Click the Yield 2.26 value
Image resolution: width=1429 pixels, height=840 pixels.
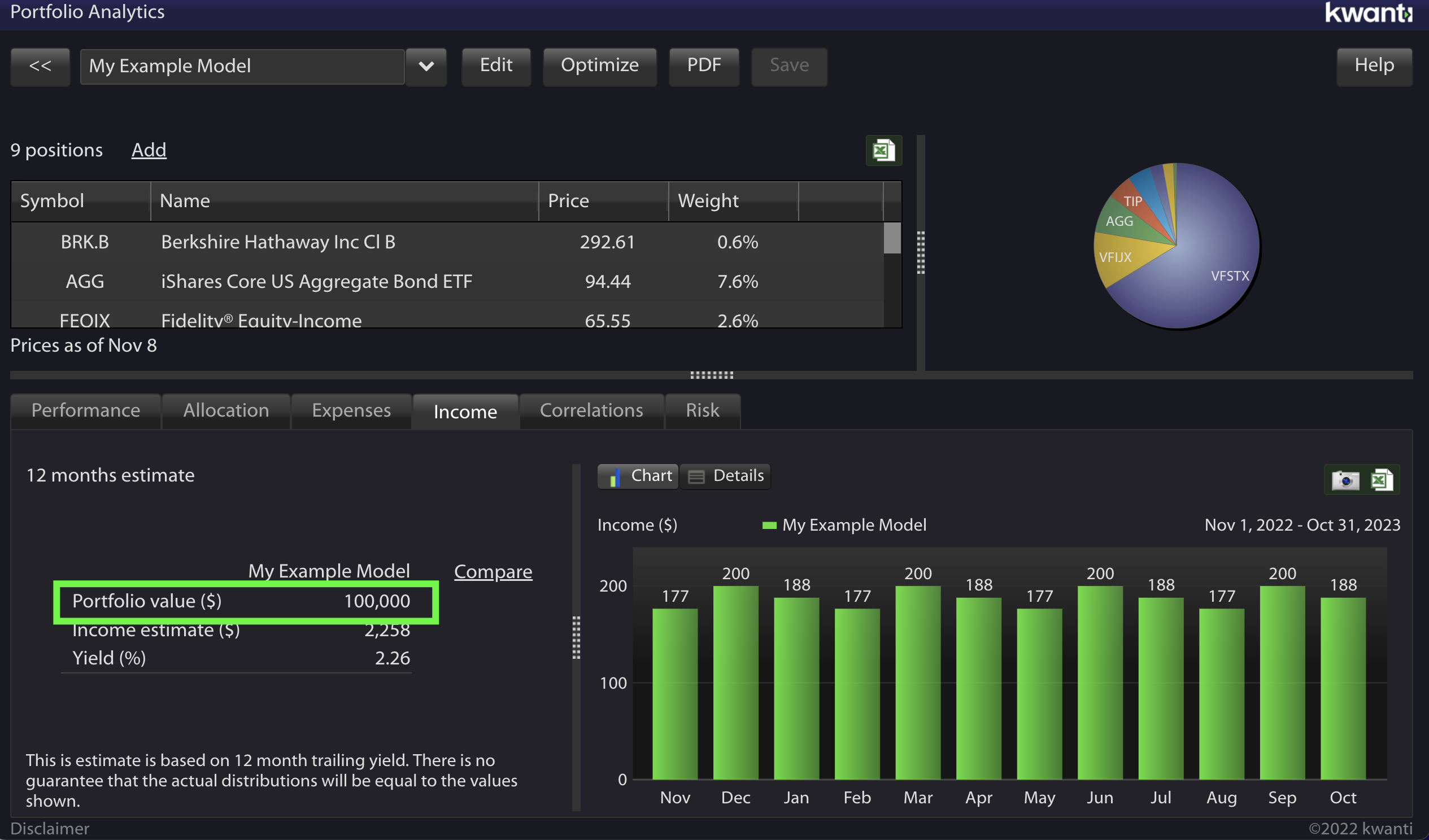point(393,658)
